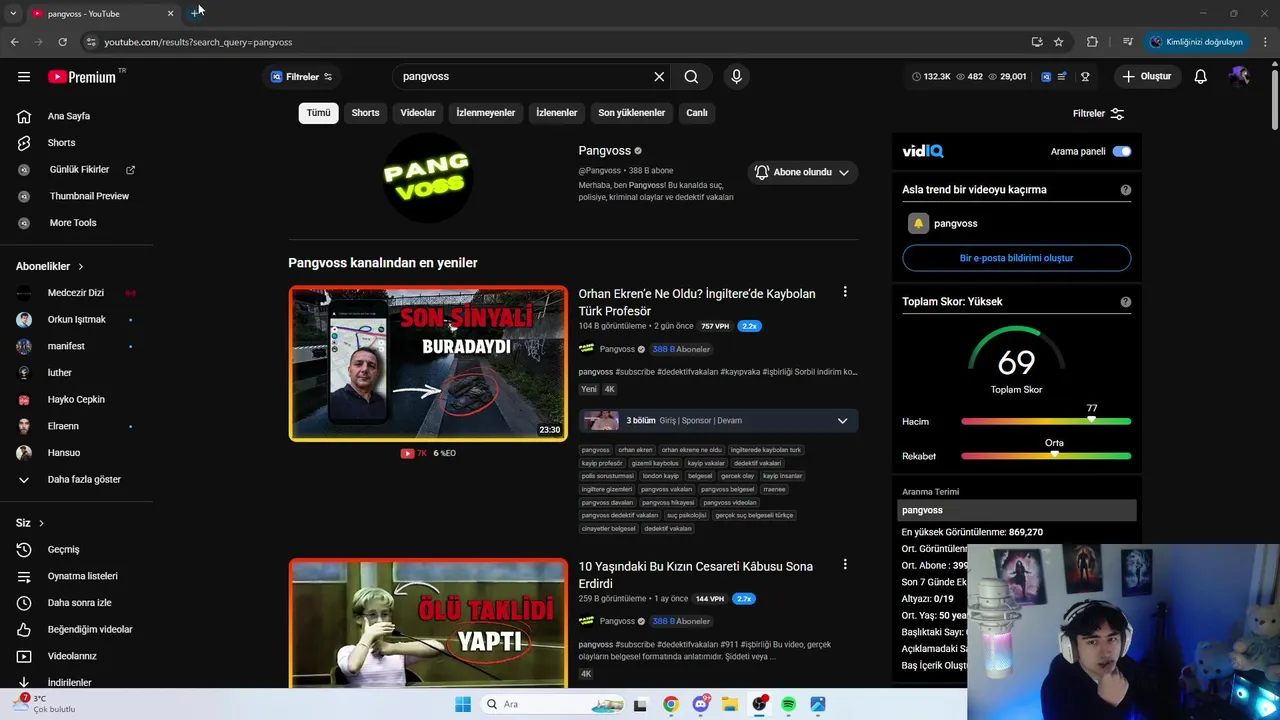Open the browser extensions puzzle icon
This screenshot has width=1280, height=720.
pyautogui.click(x=1092, y=42)
